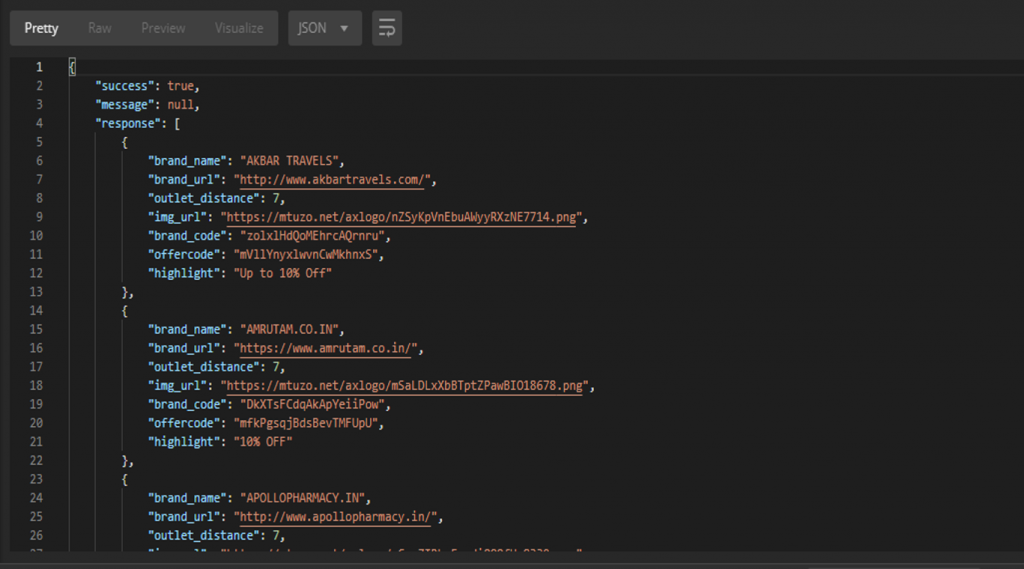Select the value "APOLLOPHARMACY.IN"
The image size is (1024, 569).
[302, 498]
